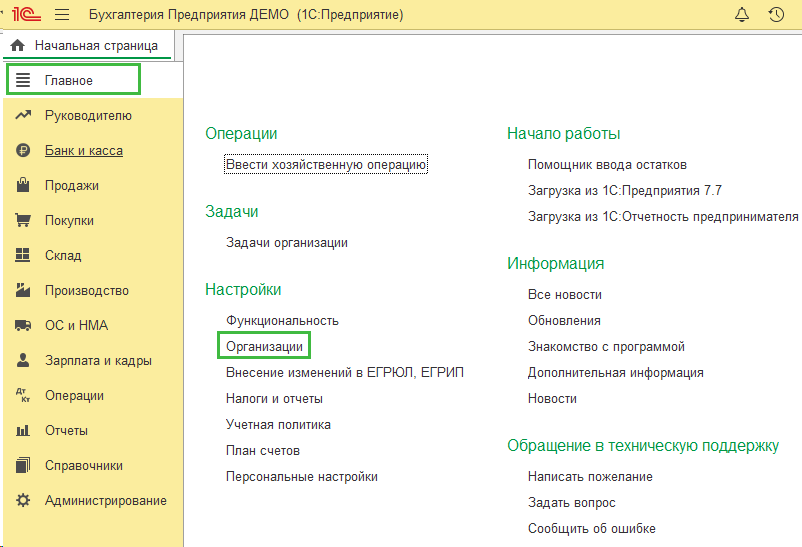Open the Организации link
The image size is (802, 547).
click(264, 346)
